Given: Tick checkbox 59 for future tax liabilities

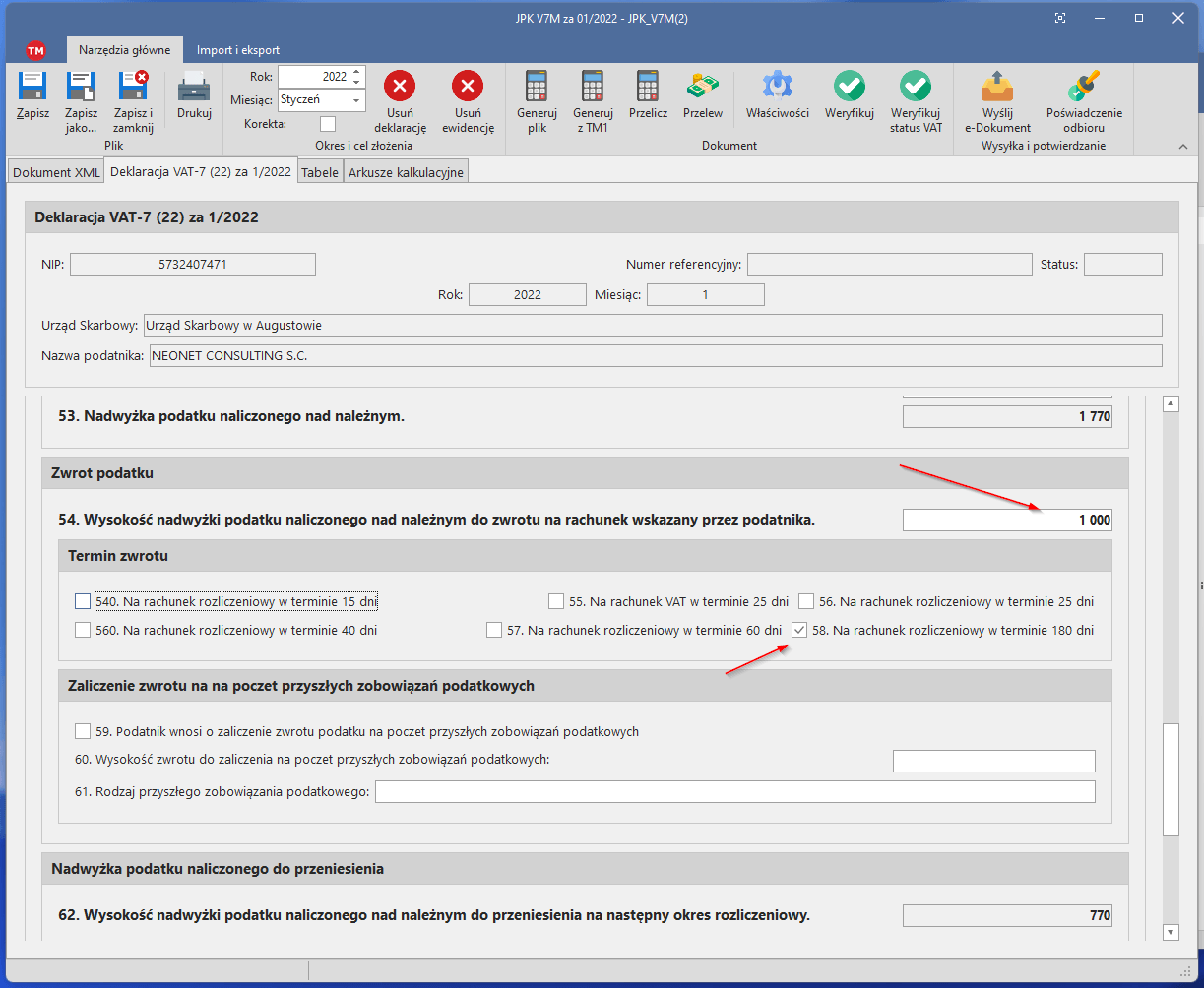Looking at the screenshot, I should coord(83,731).
